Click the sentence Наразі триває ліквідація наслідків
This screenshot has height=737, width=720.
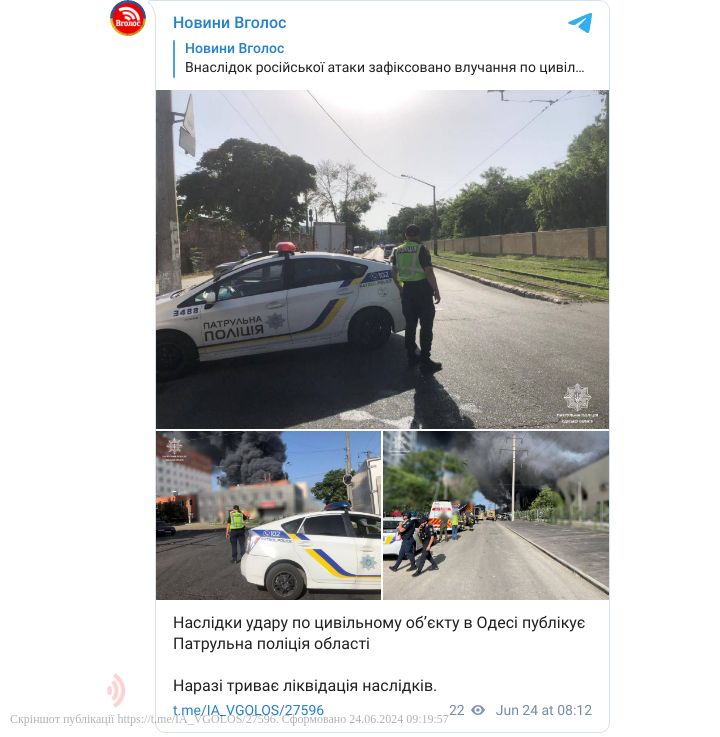pos(305,686)
